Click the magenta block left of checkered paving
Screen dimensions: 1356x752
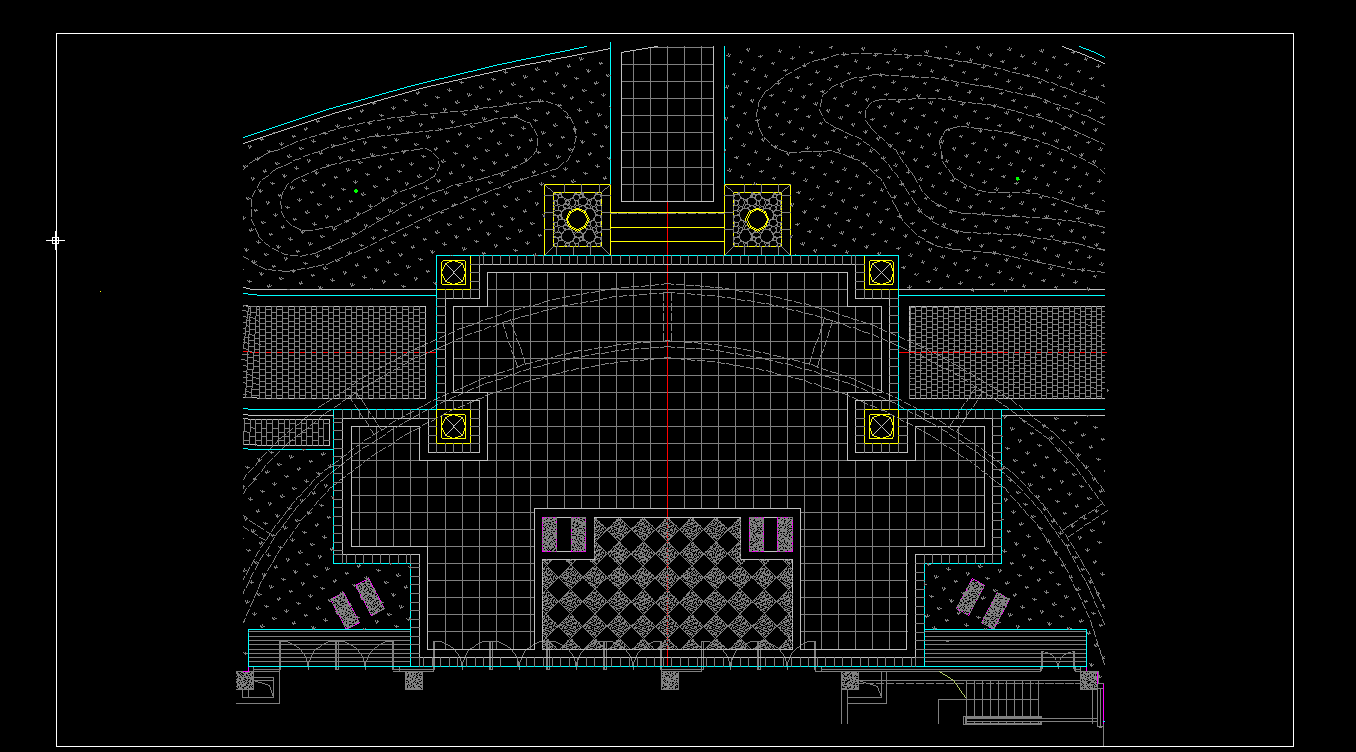coord(564,534)
